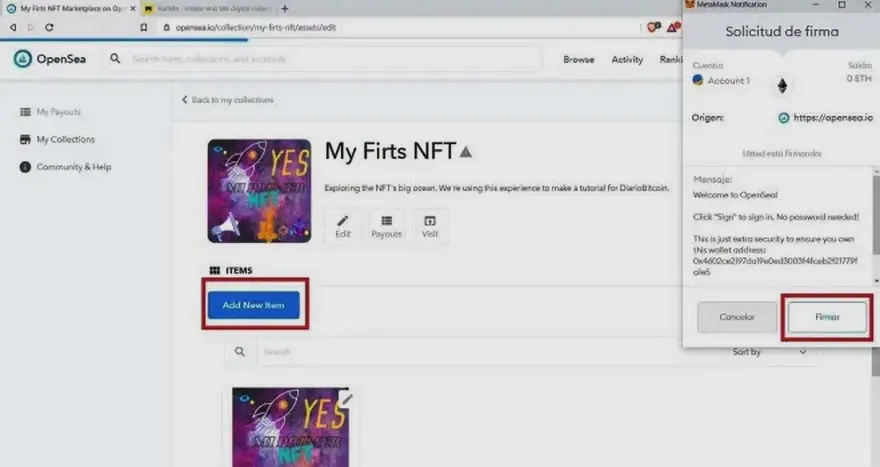880x467 pixels.
Task: Open Browse menu in OpenSea header
Action: (579, 59)
